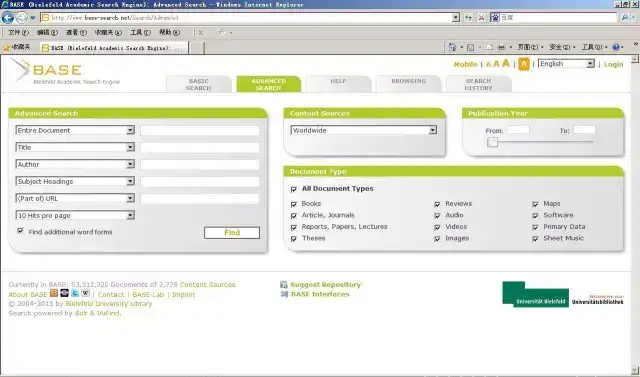Open the Wikipedia W icon in the footer
The height and width of the screenshot is (377, 640).
tap(85, 293)
